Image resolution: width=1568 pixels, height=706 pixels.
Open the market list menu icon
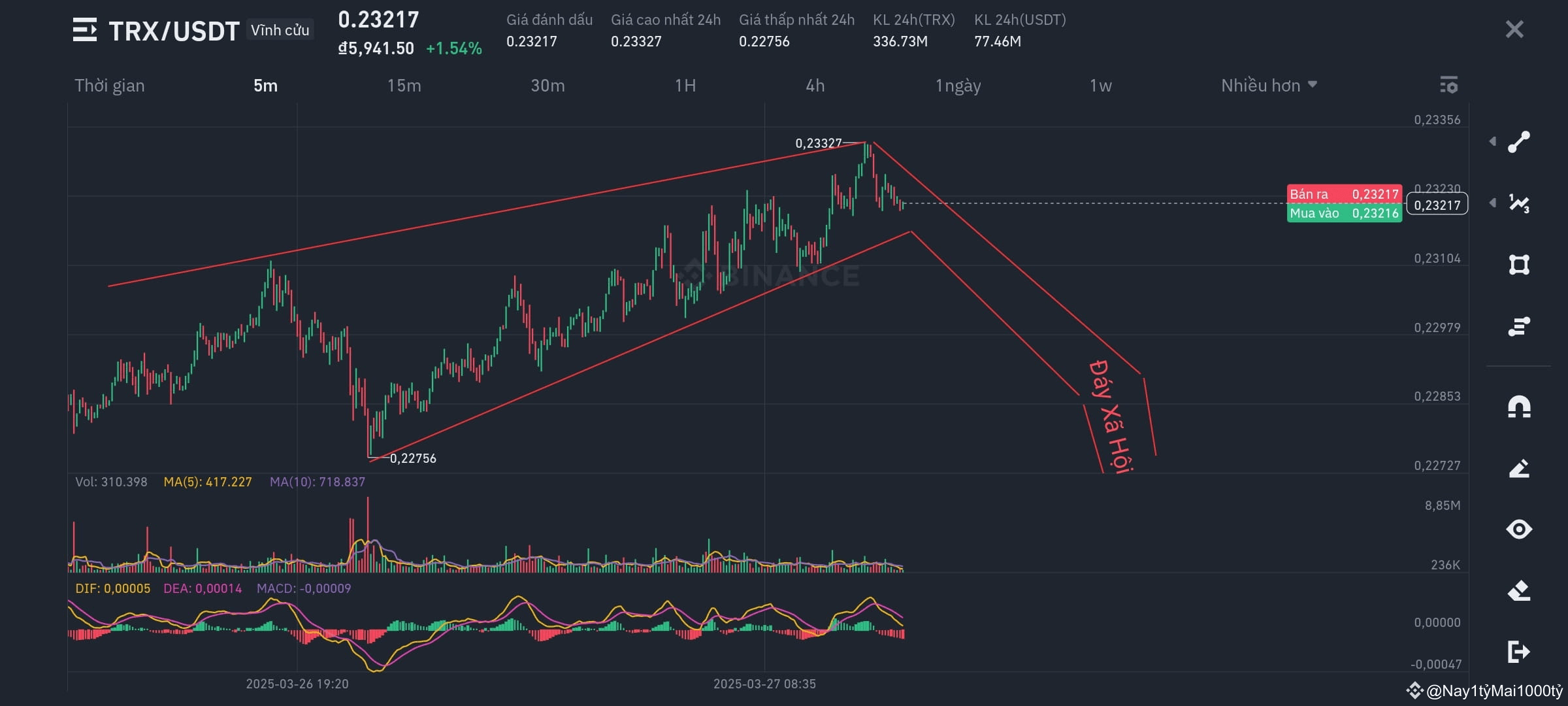coord(85,30)
